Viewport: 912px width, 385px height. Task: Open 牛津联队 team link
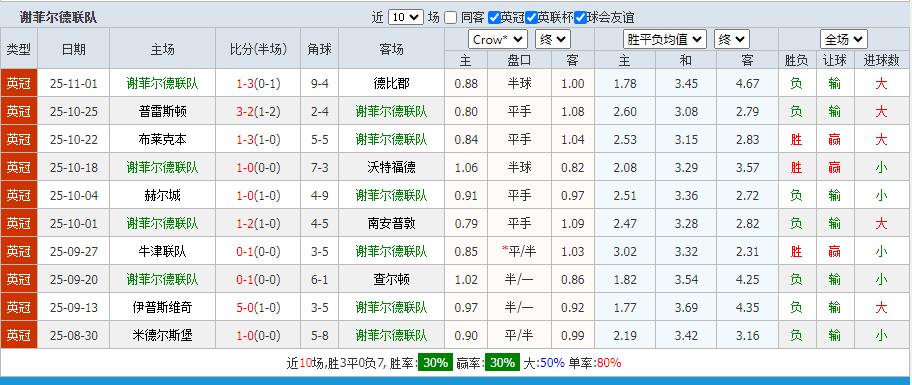(x=163, y=251)
